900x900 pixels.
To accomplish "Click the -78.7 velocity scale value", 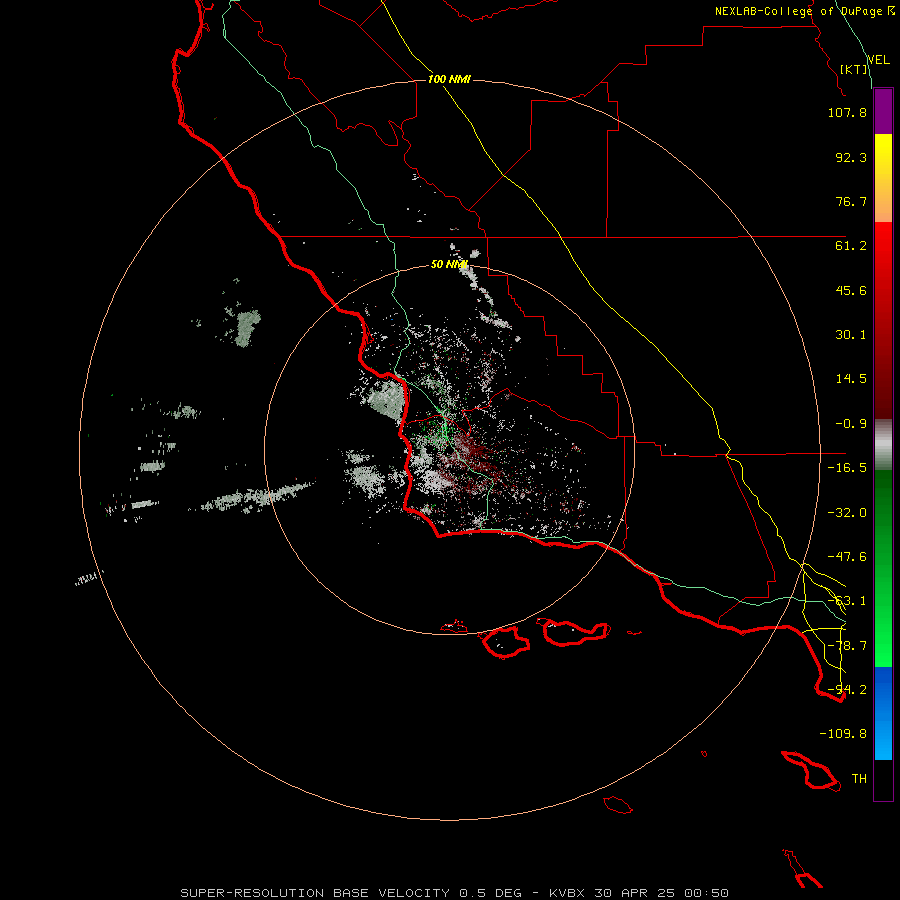I will click(847, 646).
